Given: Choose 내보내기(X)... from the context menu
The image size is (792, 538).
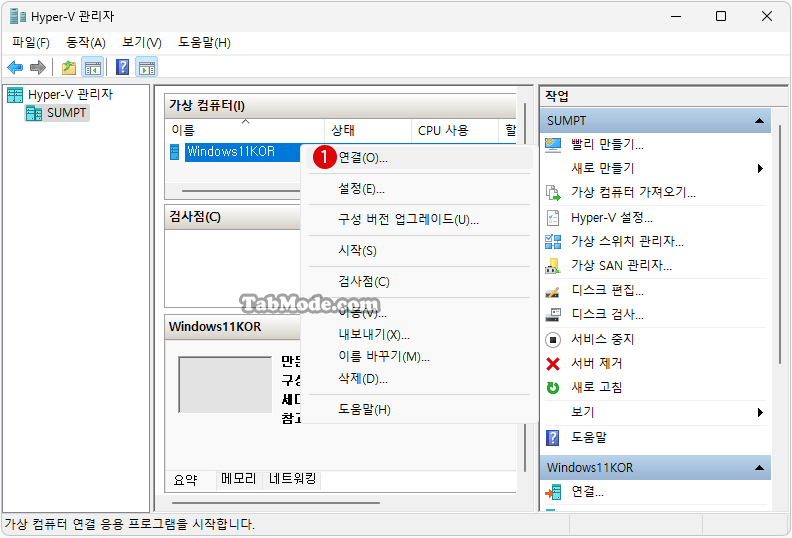Looking at the screenshot, I should click(x=419, y=335).
